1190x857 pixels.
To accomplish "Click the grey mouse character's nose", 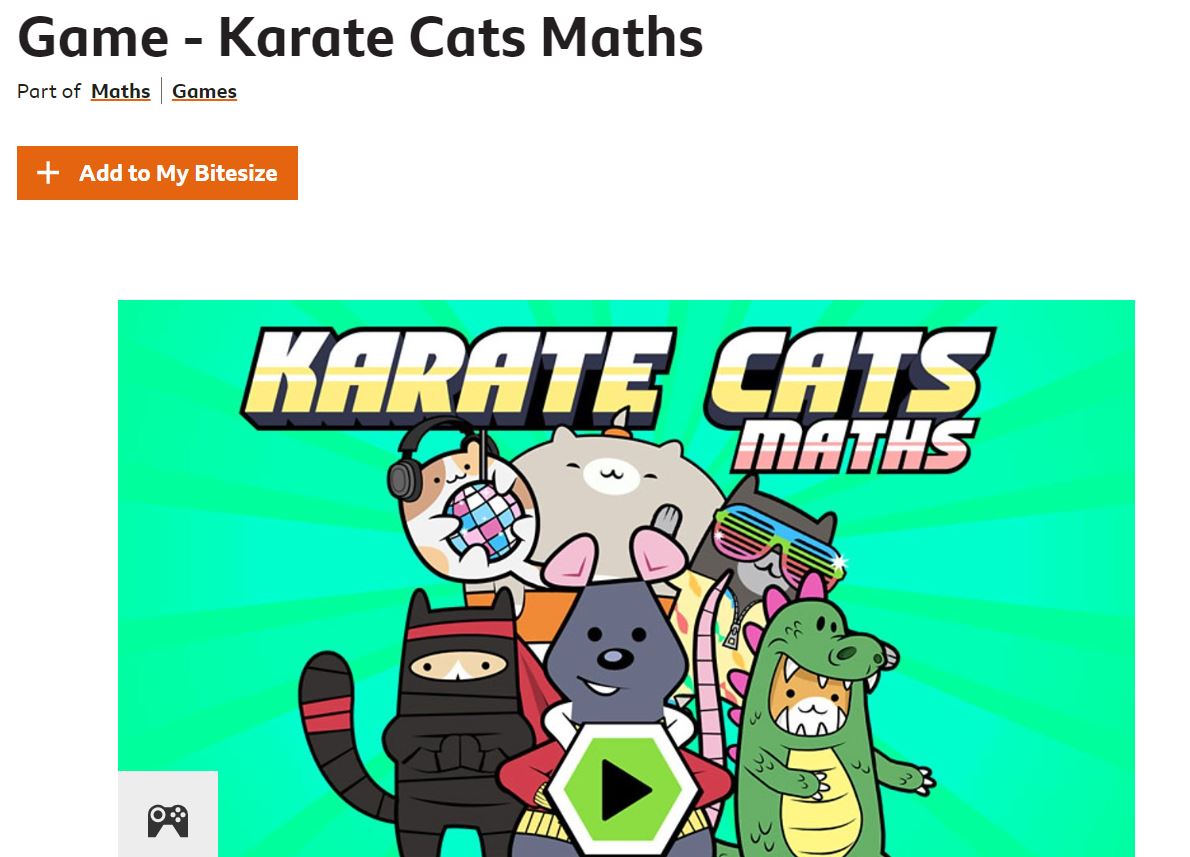I will point(615,657).
